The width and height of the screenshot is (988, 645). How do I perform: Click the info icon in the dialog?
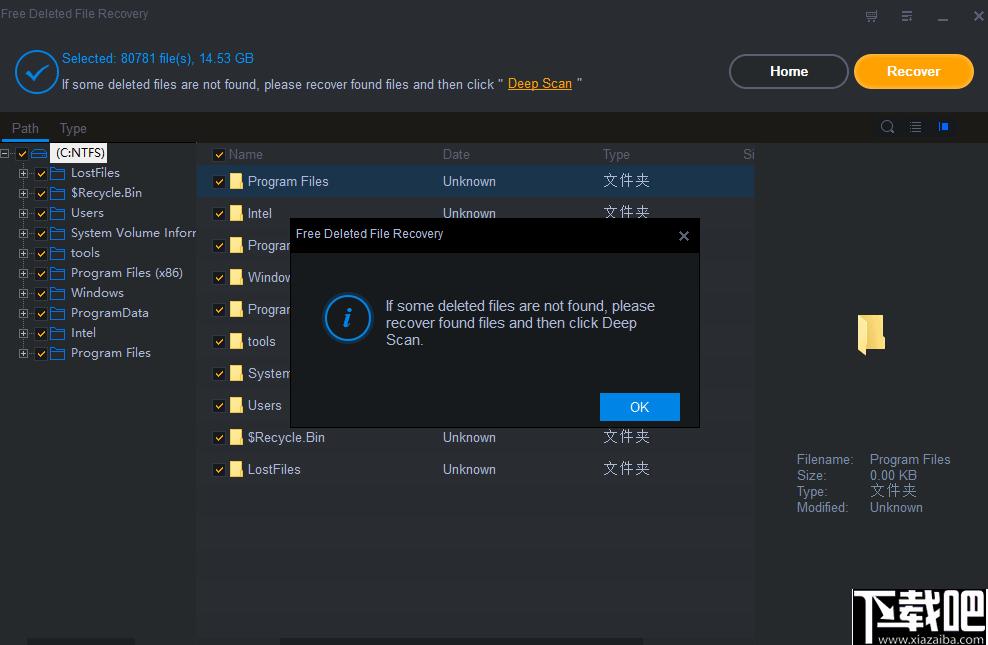(347, 318)
